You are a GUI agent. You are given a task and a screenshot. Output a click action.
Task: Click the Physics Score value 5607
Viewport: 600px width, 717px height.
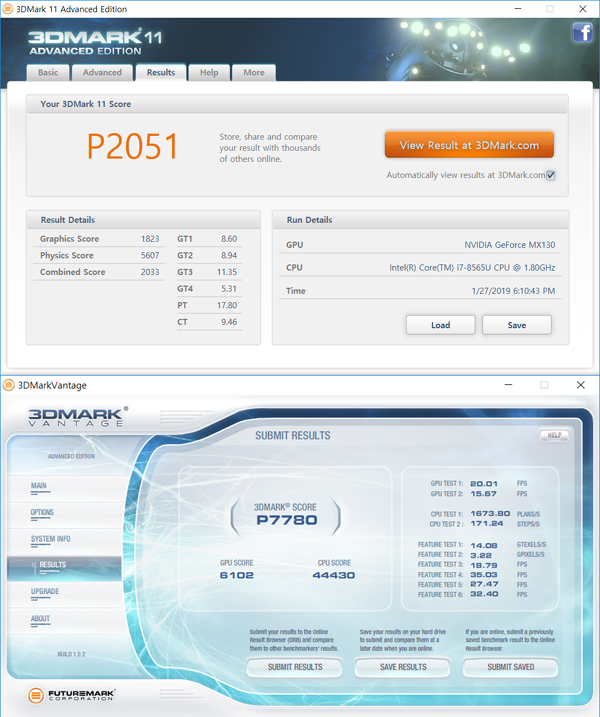[x=150, y=255]
